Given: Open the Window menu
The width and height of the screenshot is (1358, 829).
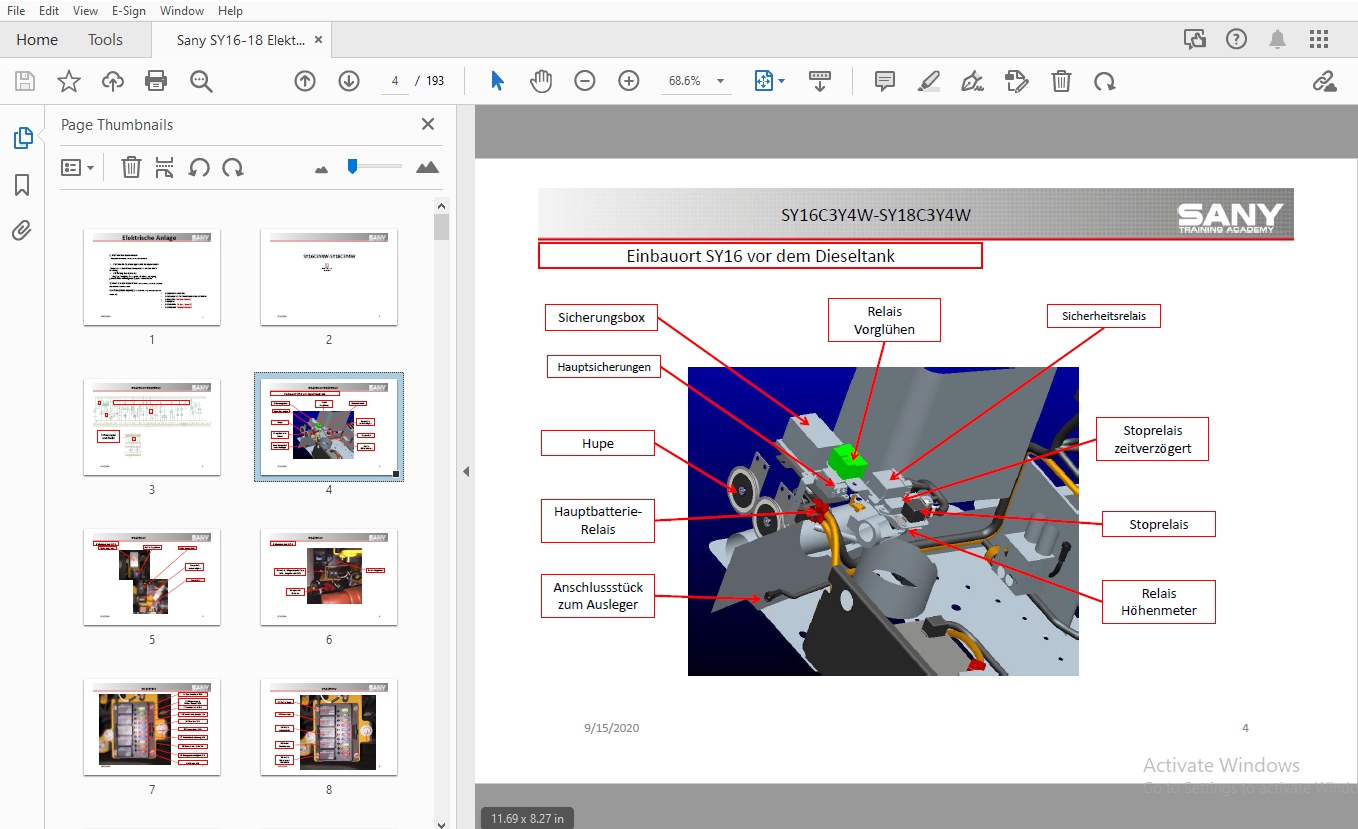Looking at the screenshot, I should (x=182, y=10).
